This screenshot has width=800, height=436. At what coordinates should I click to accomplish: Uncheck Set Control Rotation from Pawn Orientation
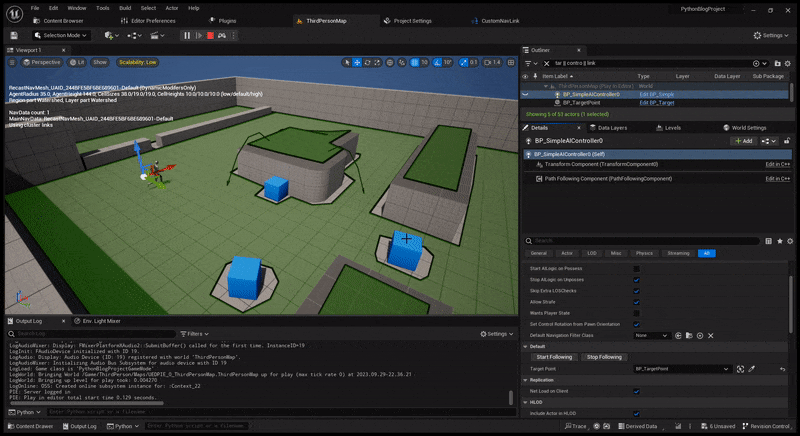[636, 324]
